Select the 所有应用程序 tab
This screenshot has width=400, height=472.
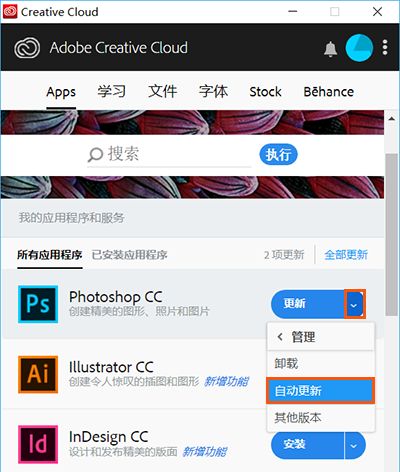[50, 255]
